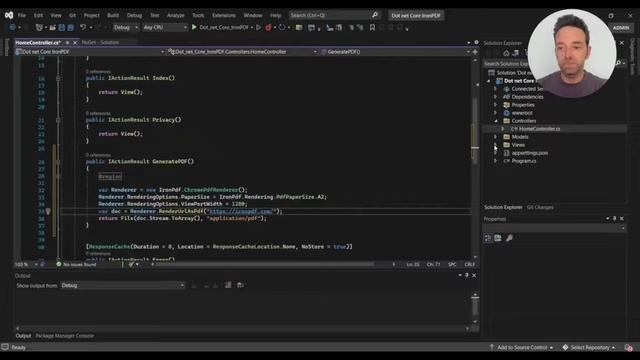The height and width of the screenshot is (360, 640).
Task: Click the Restart circular arrow icon
Action: pos(282,27)
